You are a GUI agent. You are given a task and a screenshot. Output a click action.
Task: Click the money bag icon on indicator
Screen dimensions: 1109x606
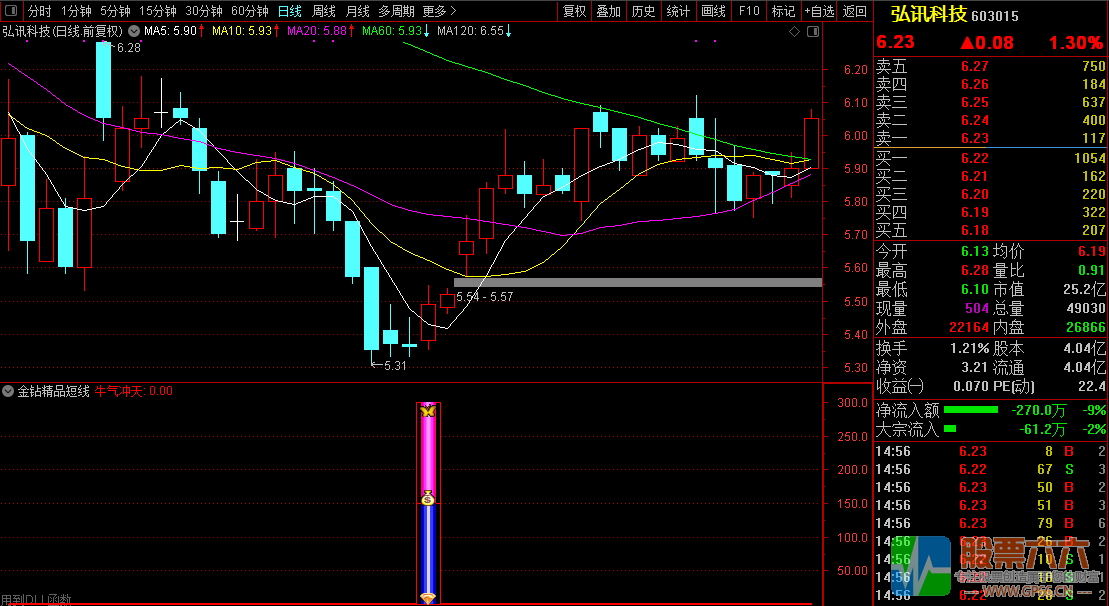pos(428,498)
